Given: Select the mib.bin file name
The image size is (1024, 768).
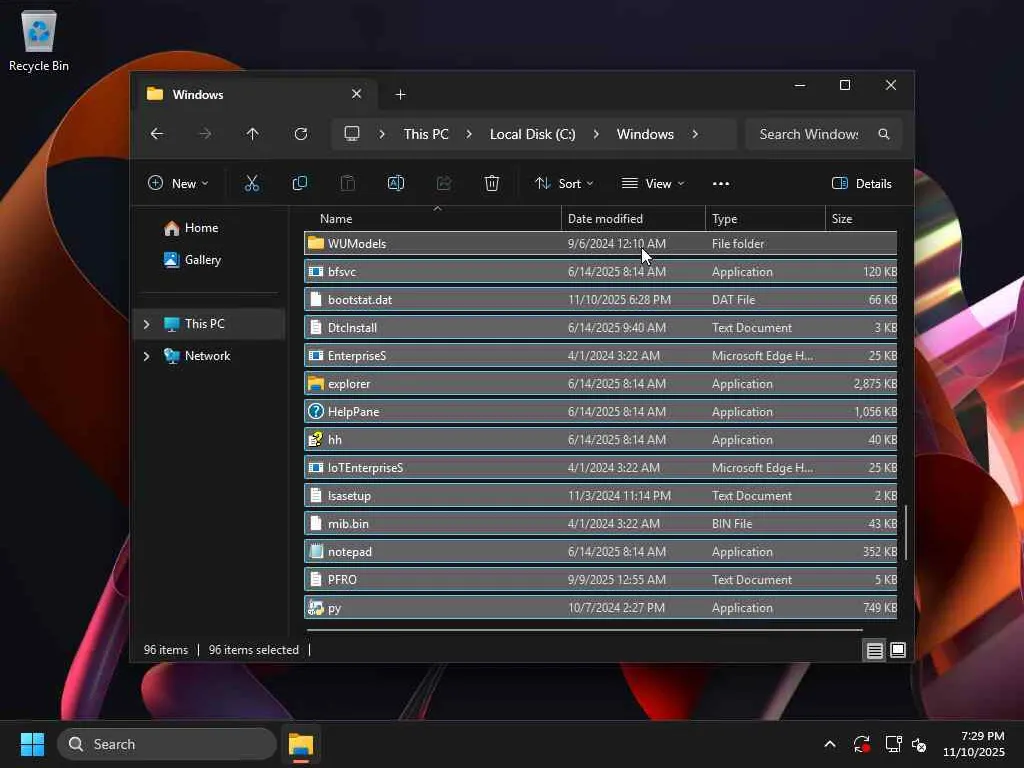Looking at the screenshot, I should (x=348, y=524).
